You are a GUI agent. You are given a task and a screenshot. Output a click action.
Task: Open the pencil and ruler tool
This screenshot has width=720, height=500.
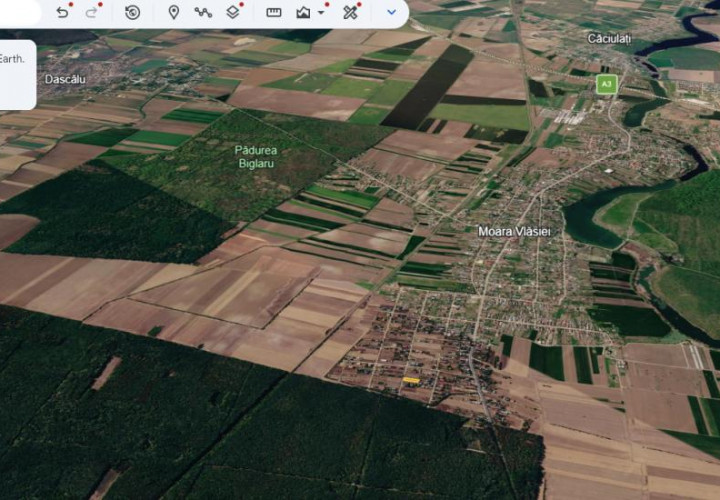pyautogui.click(x=350, y=12)
